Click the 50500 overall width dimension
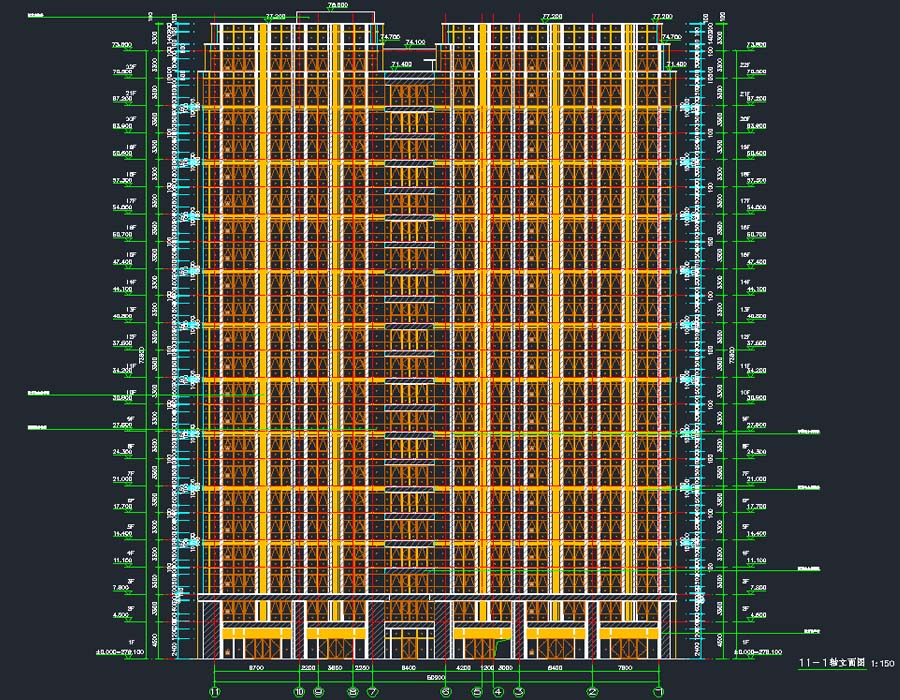Image resolution: width=900 pixels, height=700 pixels. tap(436, 678)
